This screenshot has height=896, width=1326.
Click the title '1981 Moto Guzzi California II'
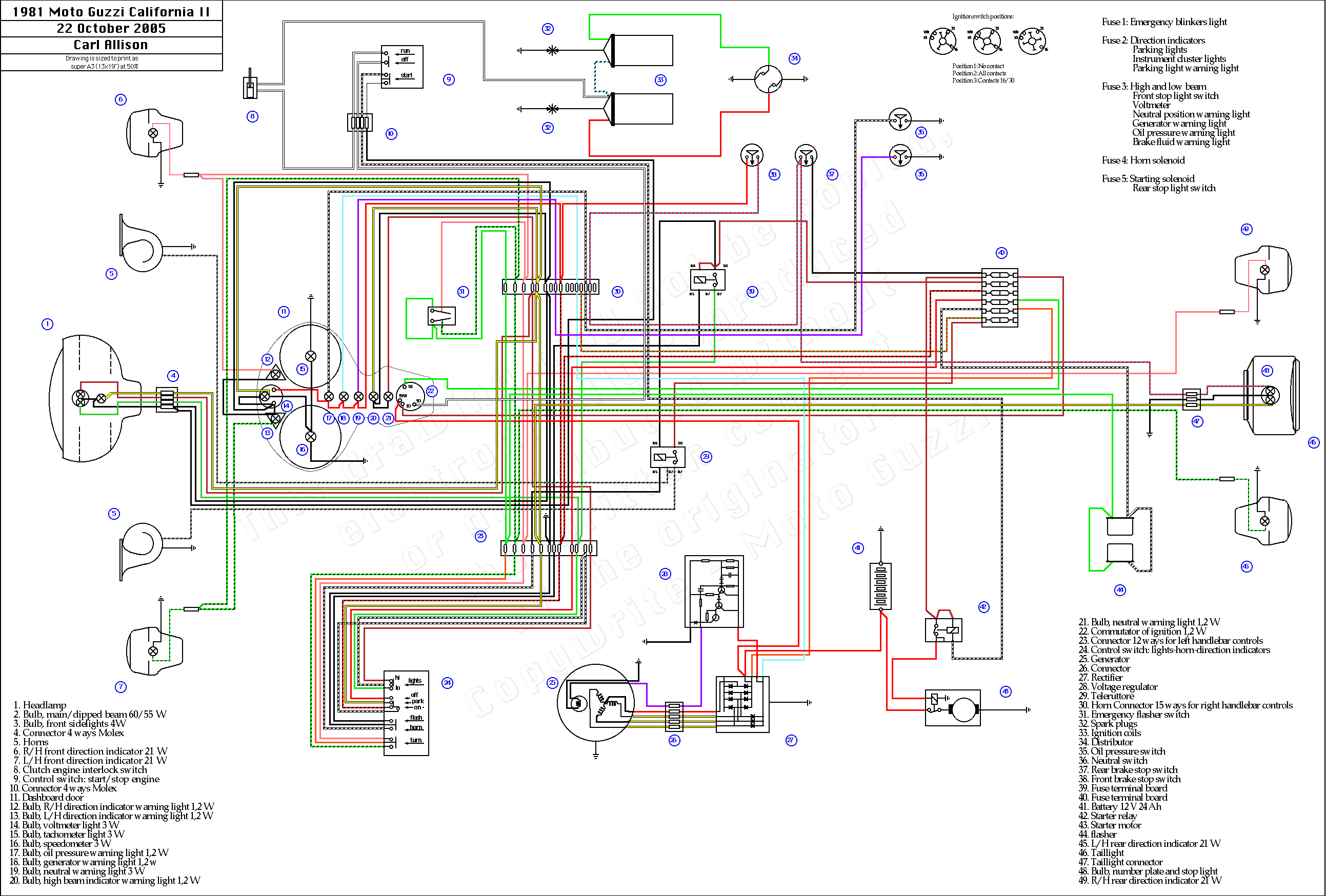pos(111,11)
